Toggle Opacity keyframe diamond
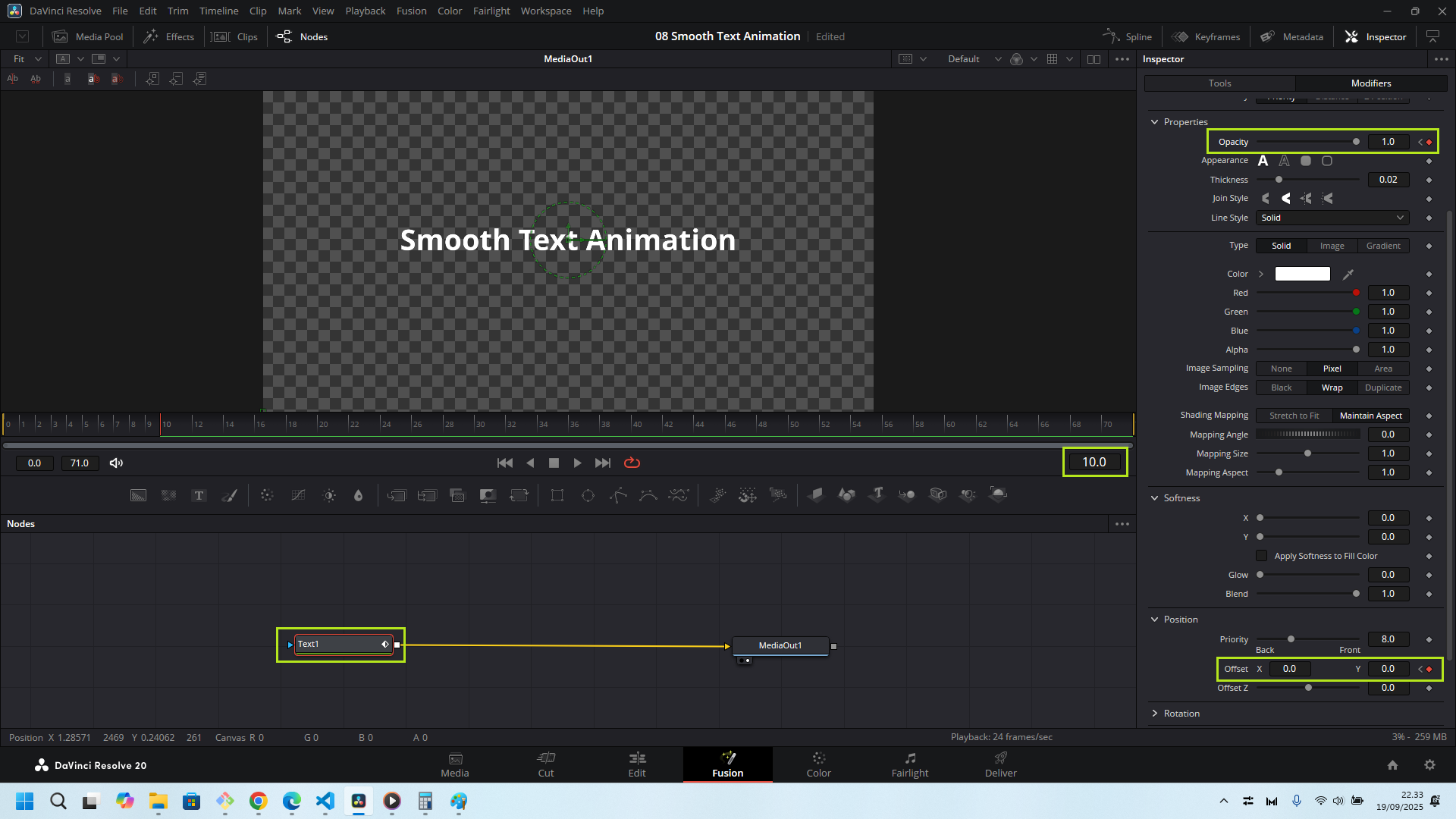Viewport: 1456px width, 819px height. [x=1429, y=142]
